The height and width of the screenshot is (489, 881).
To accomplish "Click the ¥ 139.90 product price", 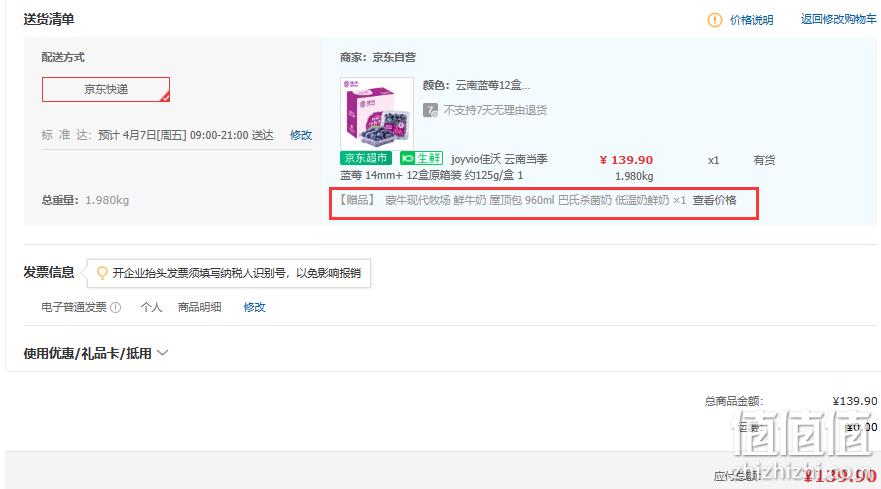I will tap(626, 160).
